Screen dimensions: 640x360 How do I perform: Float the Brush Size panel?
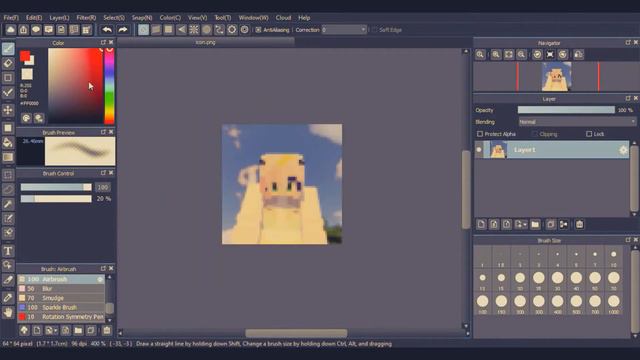pos(628,240)
